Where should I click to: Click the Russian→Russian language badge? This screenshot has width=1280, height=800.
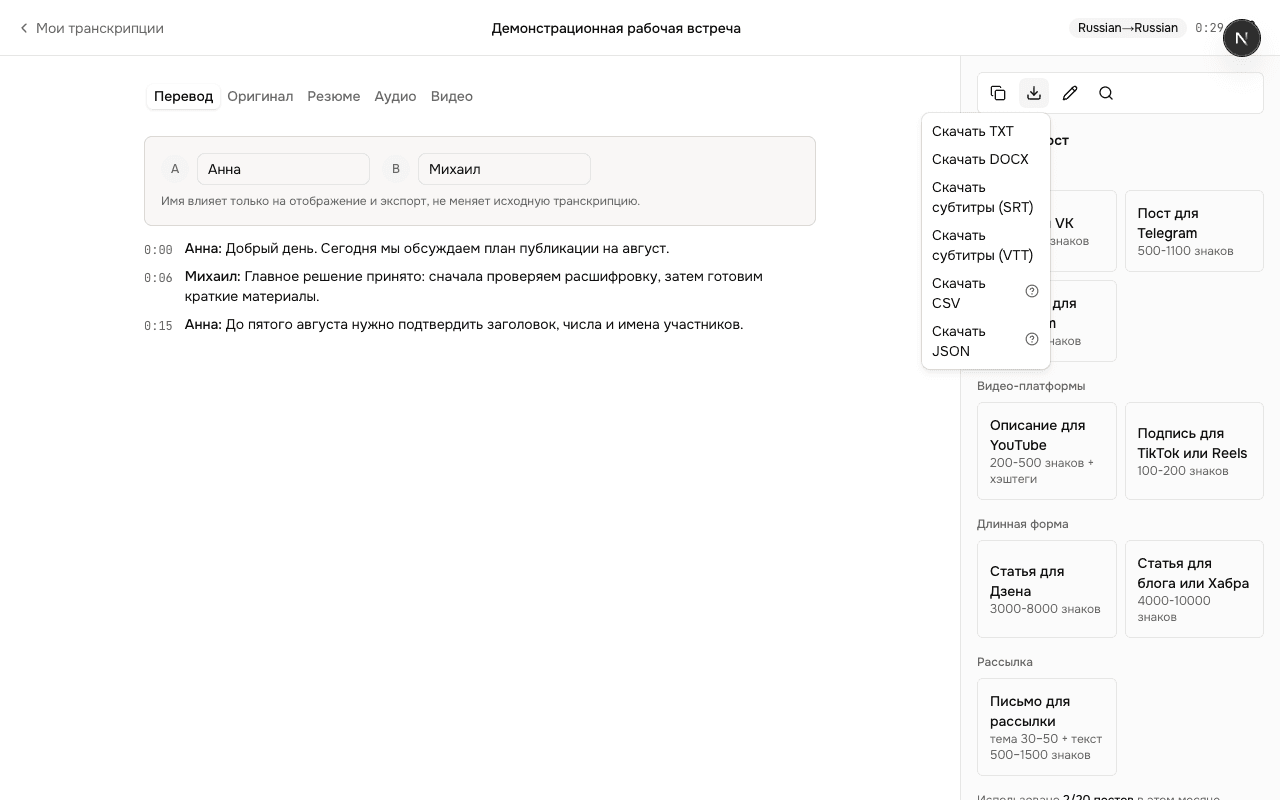(x=1128, y=28)
